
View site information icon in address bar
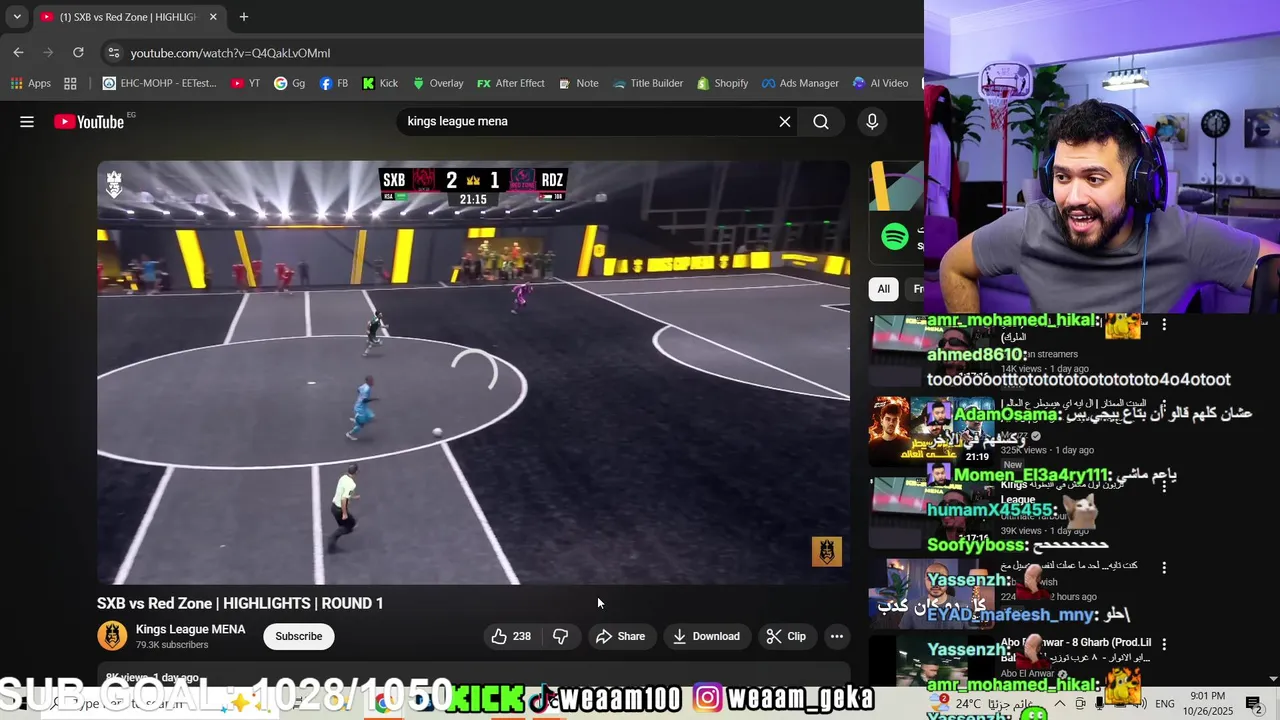(113, 53)
